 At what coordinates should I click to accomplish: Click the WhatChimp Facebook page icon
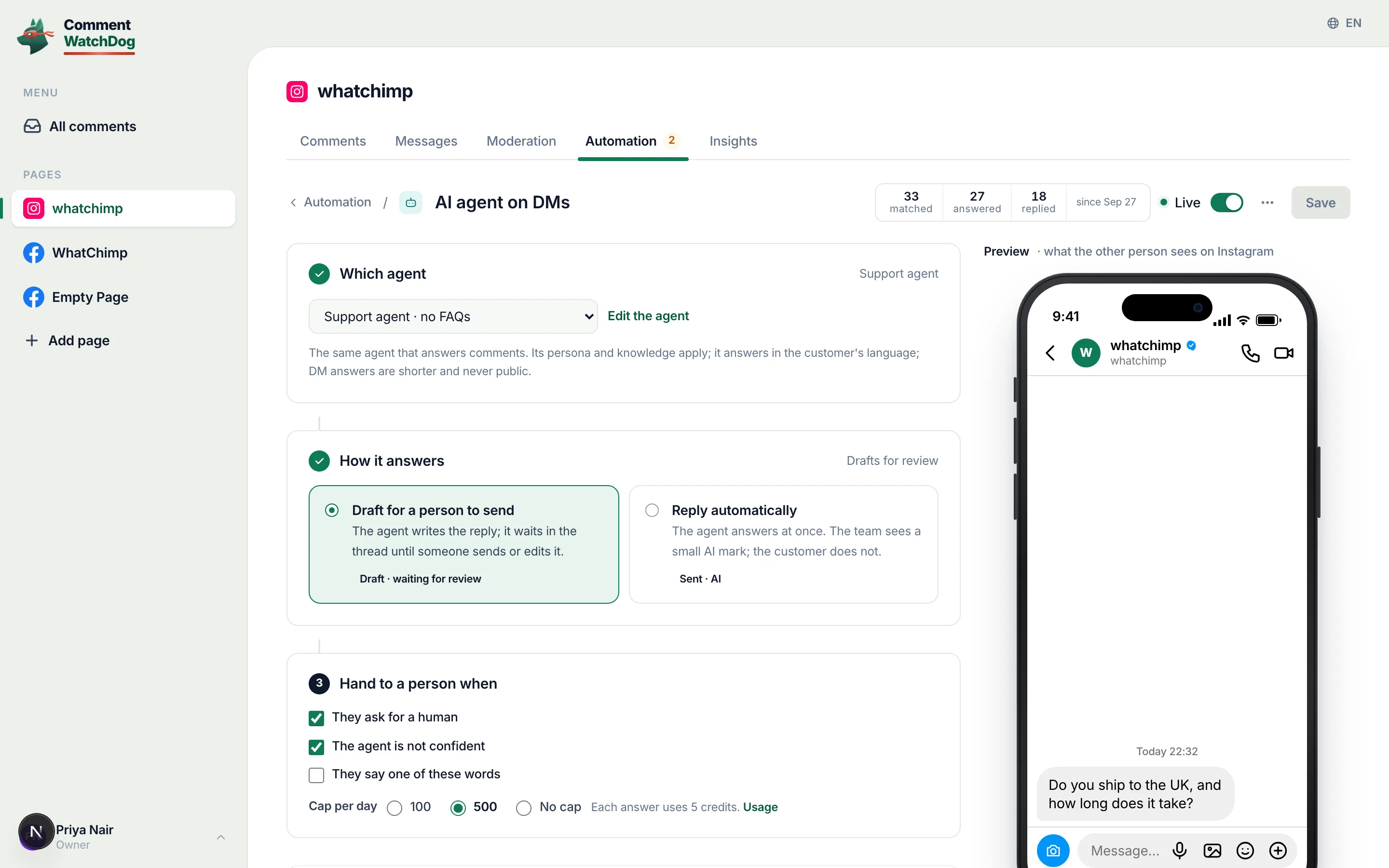click(34, 253)
